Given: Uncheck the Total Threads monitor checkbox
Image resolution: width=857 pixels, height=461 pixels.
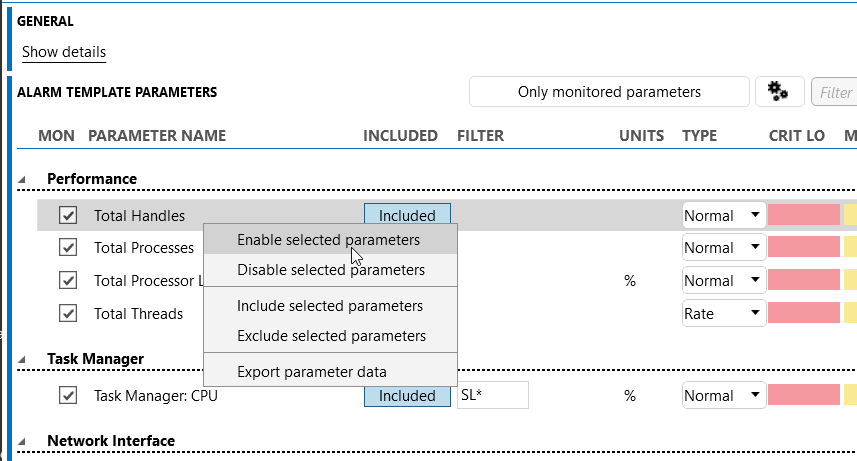Looking at the screenshot, I should tap(68, 314).
